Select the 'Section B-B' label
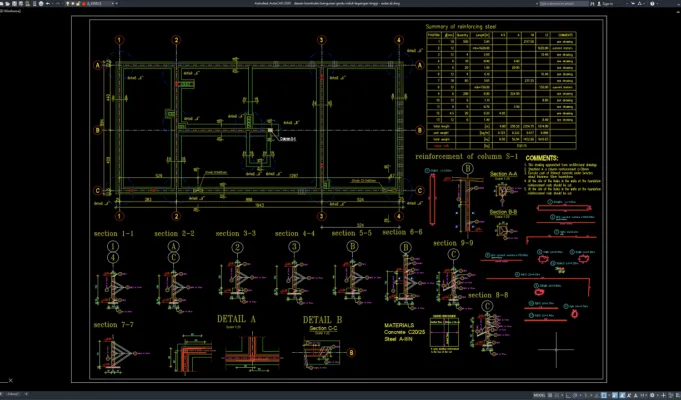This screenshot has height=400, width=681. coord(503,212)
